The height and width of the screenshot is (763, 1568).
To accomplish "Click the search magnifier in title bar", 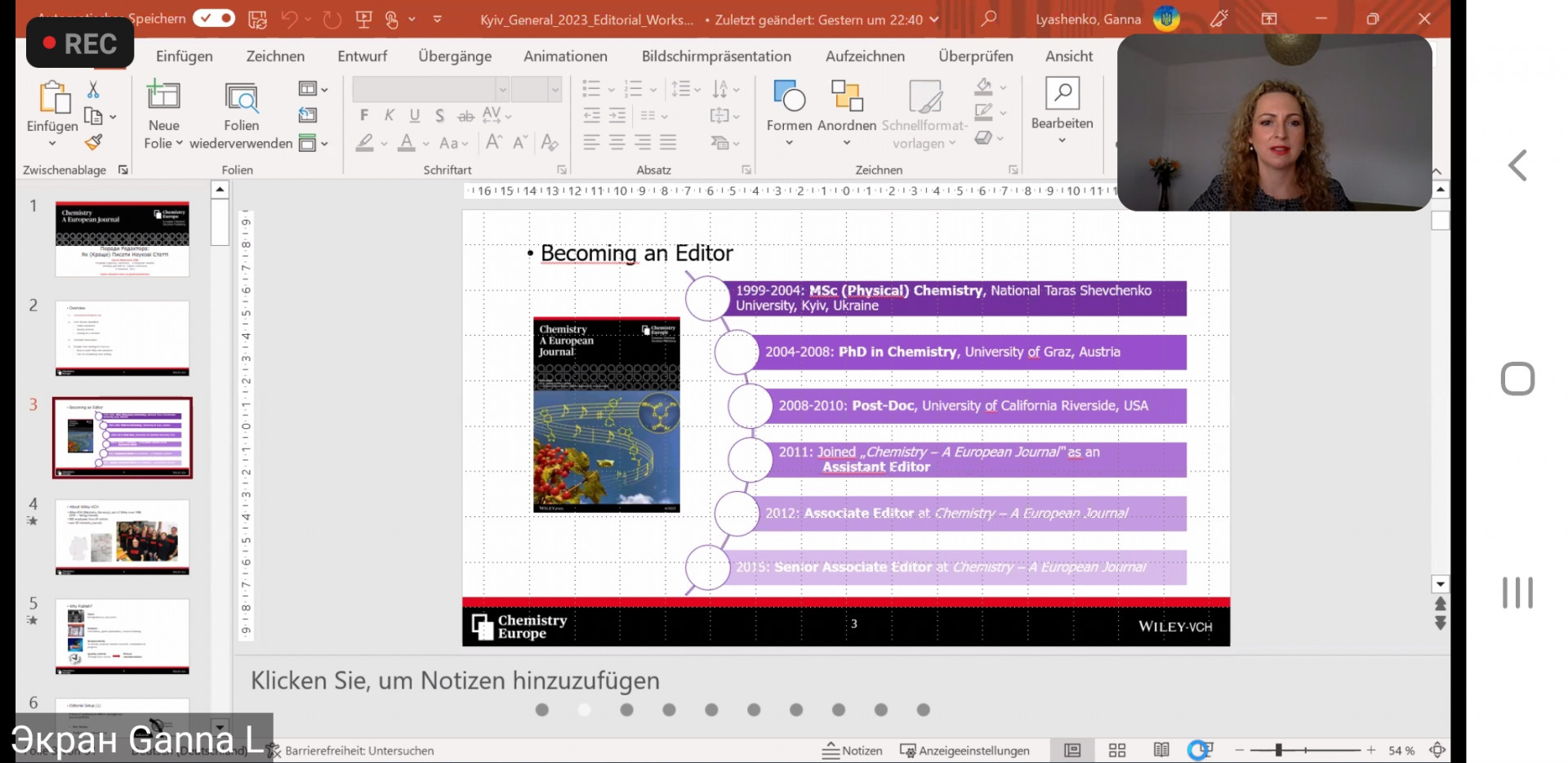I will click(989, 18).
